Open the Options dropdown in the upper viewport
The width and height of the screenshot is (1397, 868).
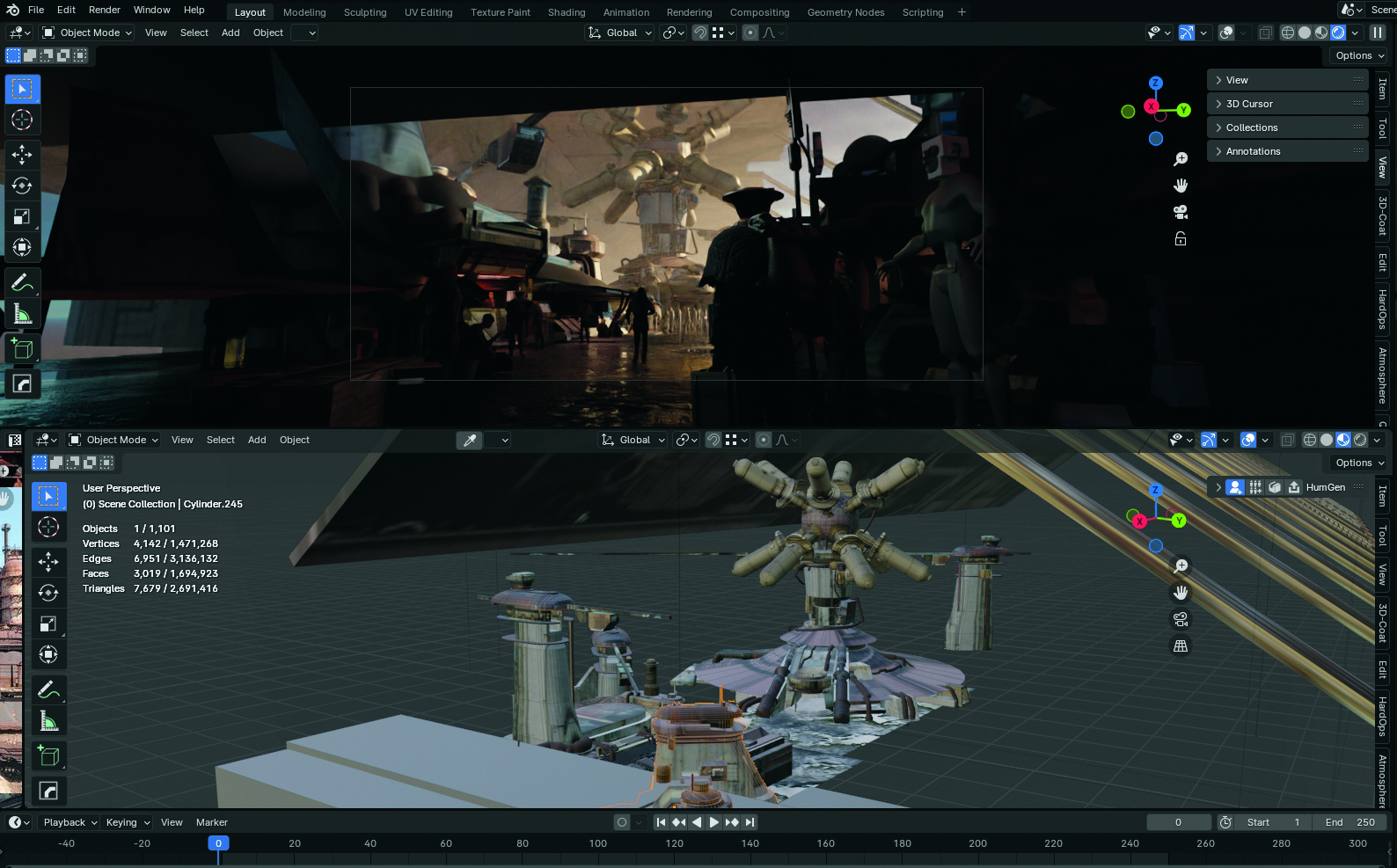[x=1359, y=55]
